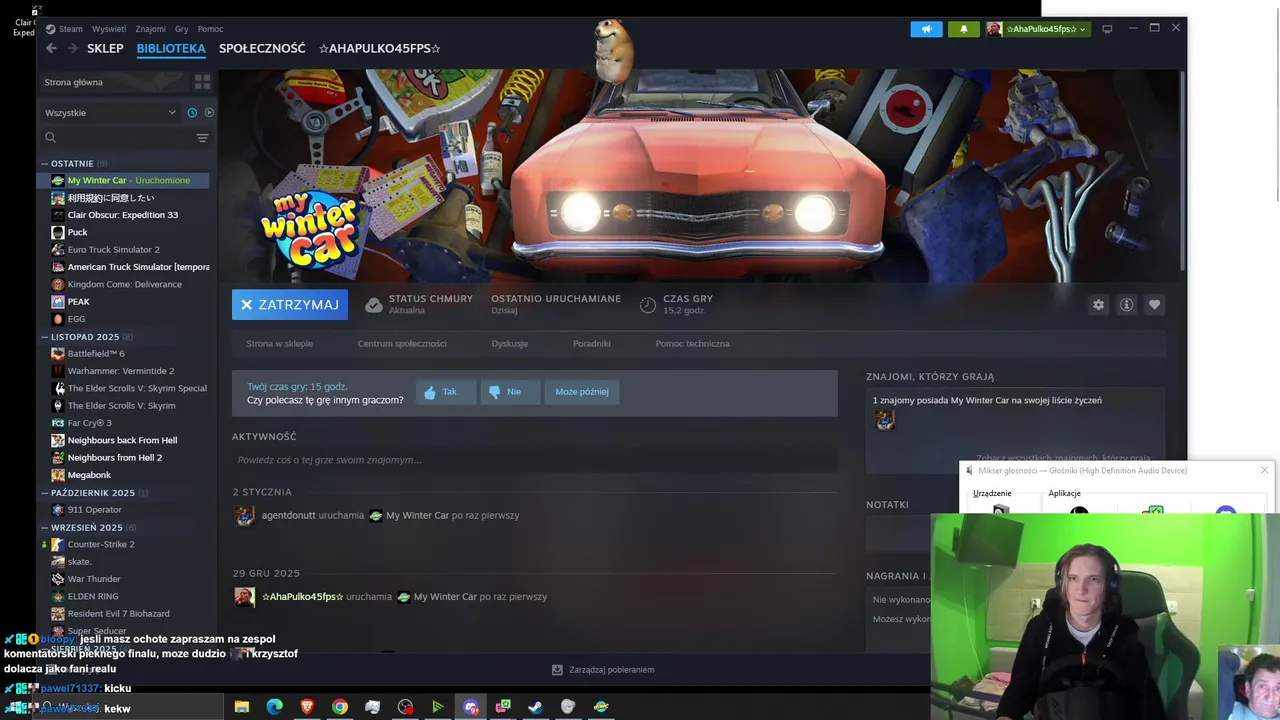Vote Nie thumbs down button
Viewport: 1280px width, 720px height.
pos(510,392)
